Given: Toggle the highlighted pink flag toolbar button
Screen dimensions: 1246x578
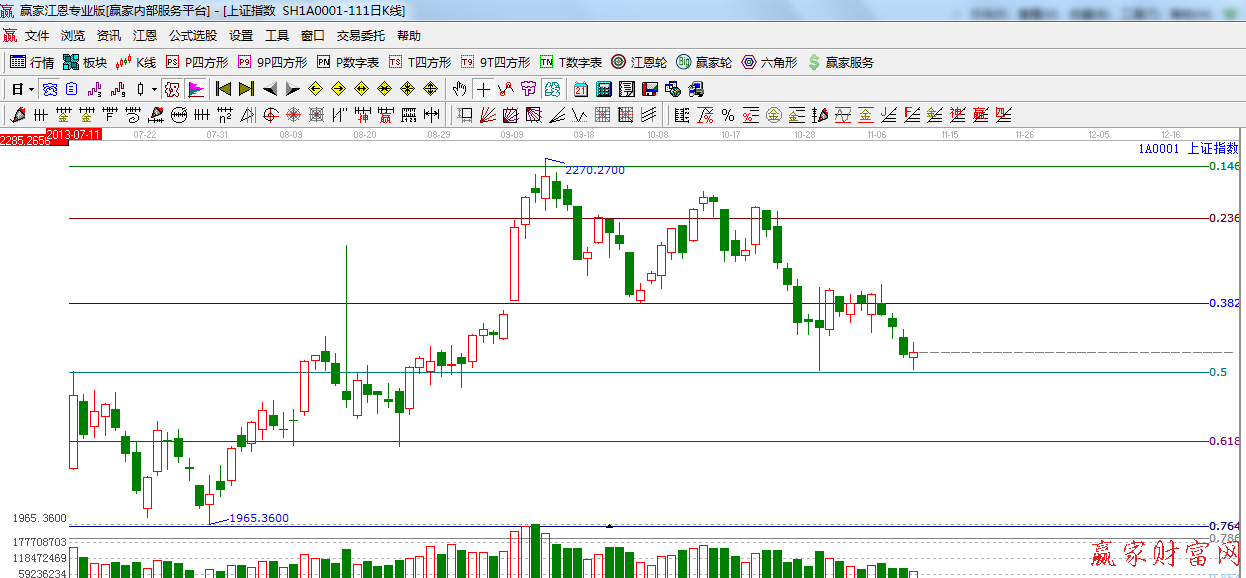Looking at the screenshot, I should coord(196,89).
